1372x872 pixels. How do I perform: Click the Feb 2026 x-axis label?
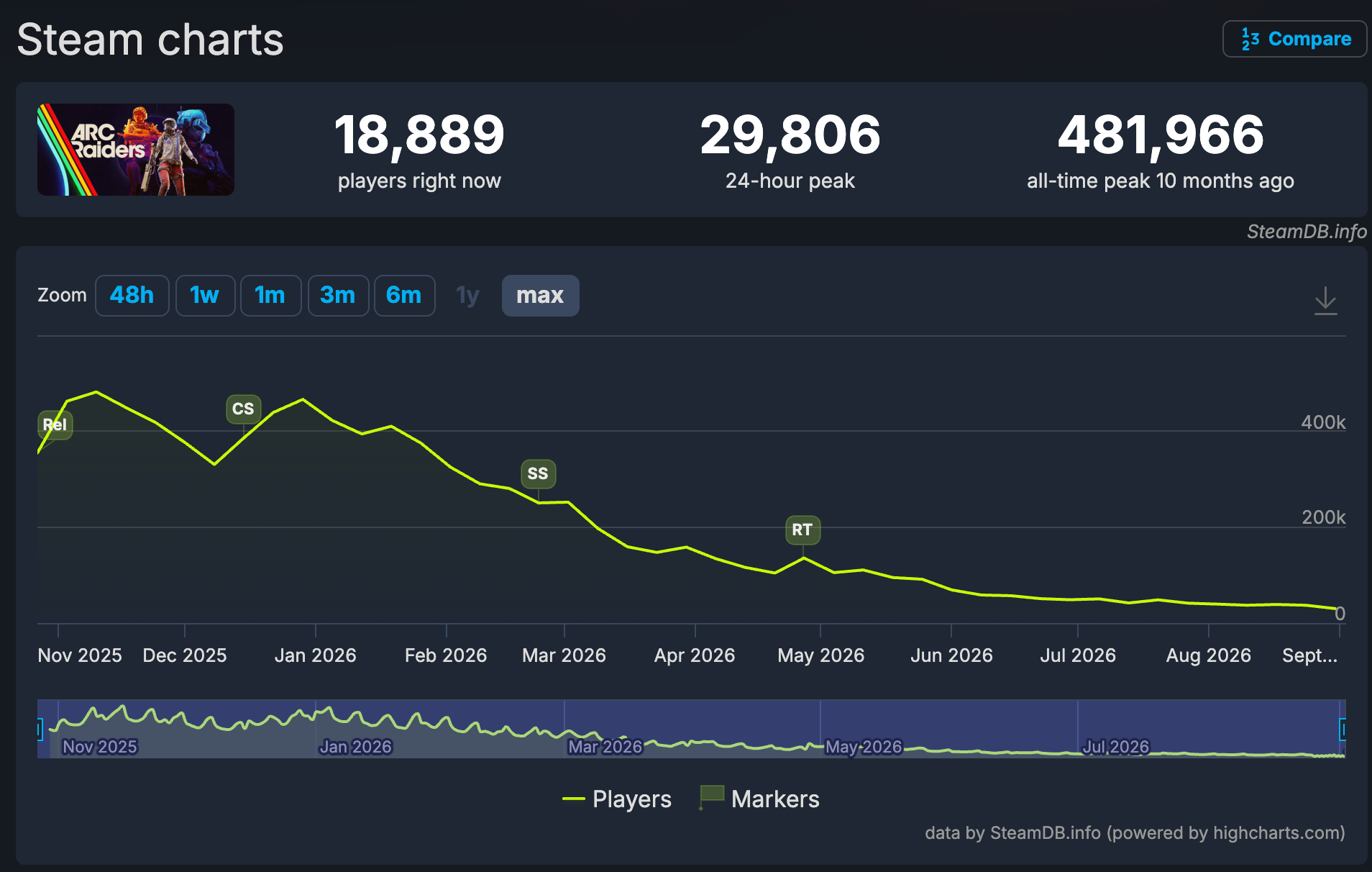pyautogui.click(x=446, y=655)
